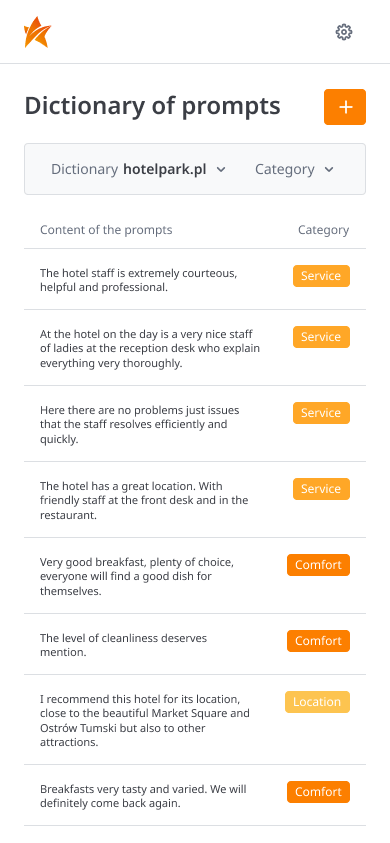Open the settings gear icon

[344, 32]
